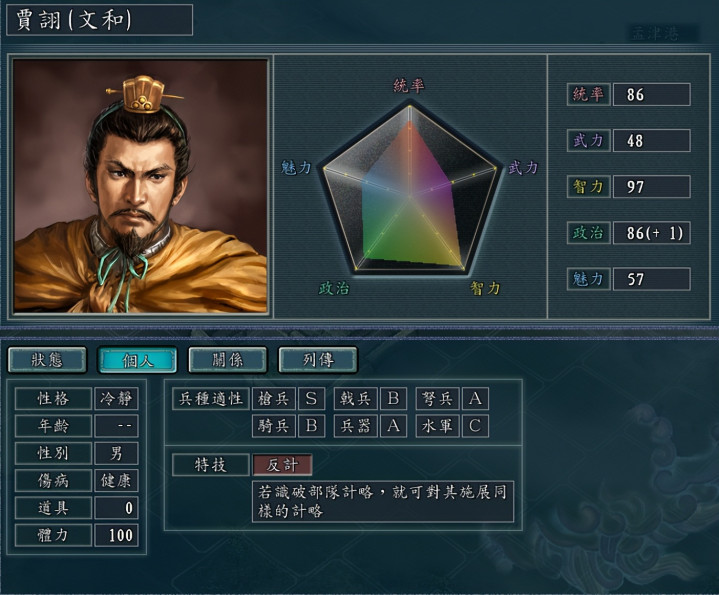Click the 反計 skill badge
Viewport: 719px width, 595px height.
(282, 465)
